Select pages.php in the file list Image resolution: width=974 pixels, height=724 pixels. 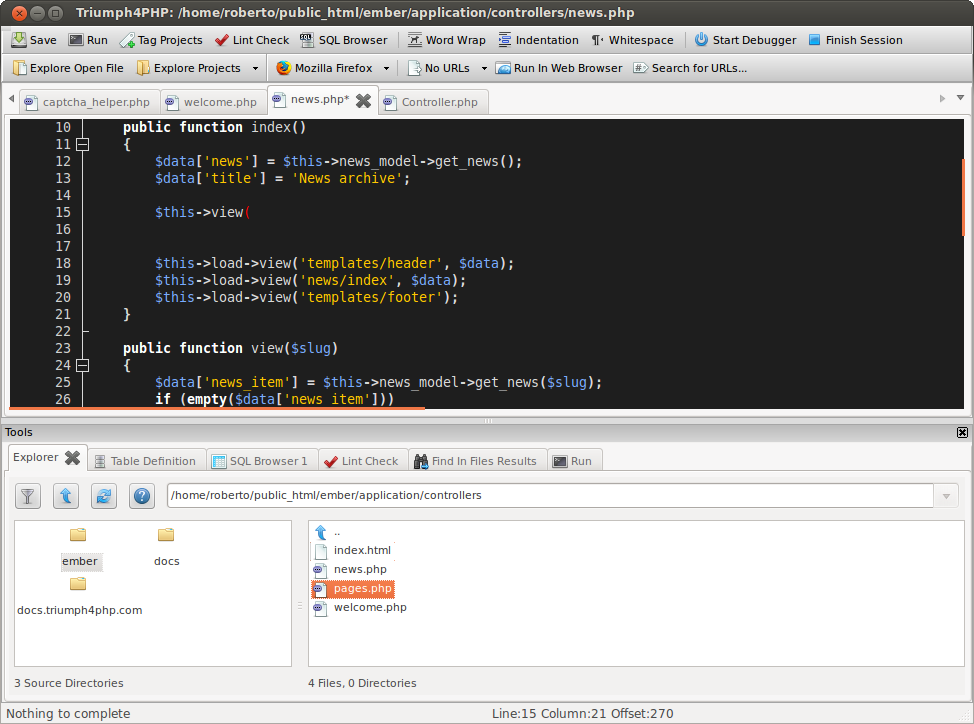pos(353,589)
